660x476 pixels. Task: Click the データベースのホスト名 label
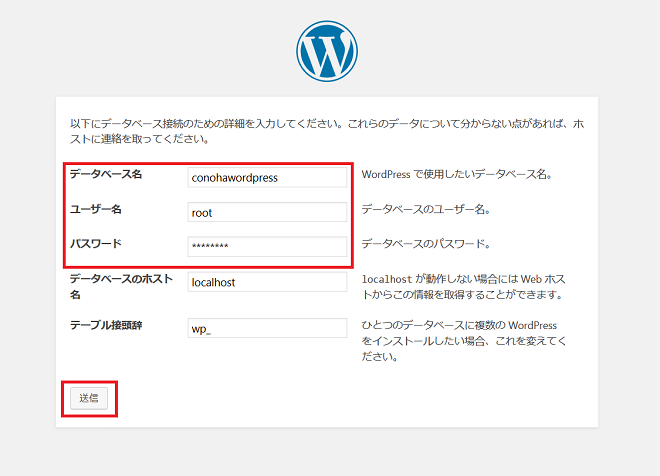point(121,287)
